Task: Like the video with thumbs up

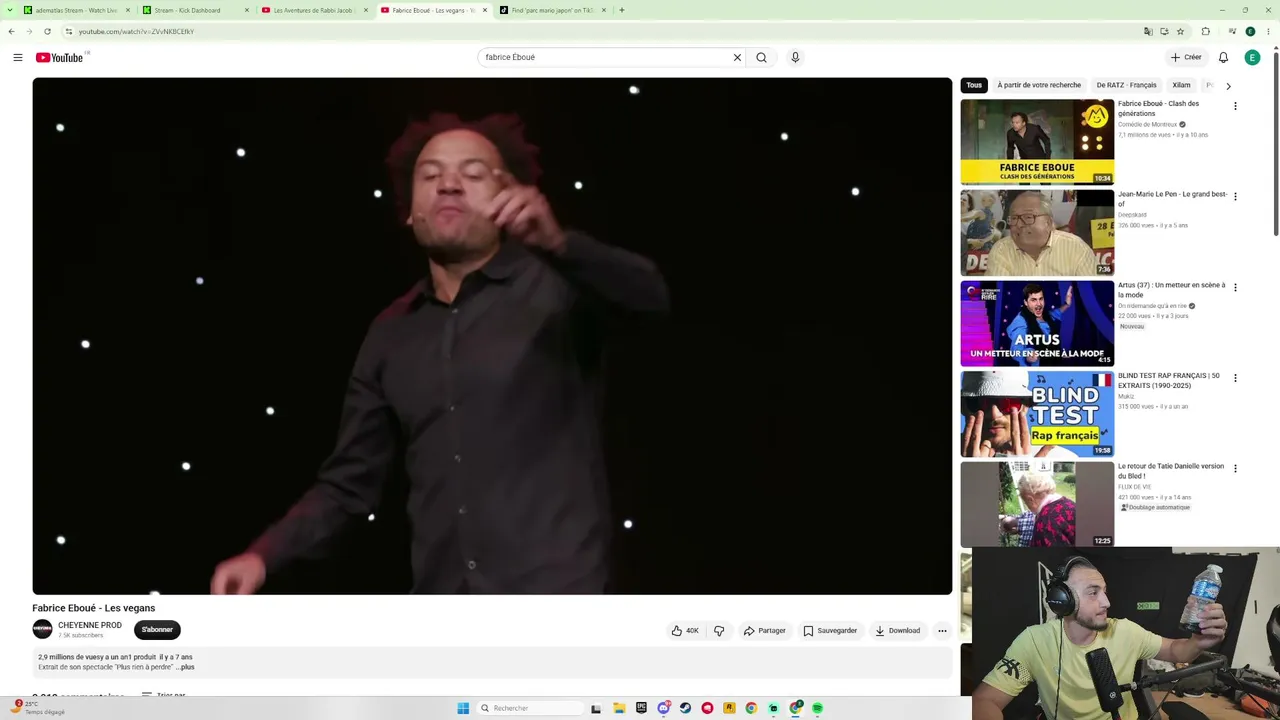Action: coord(685,631)
